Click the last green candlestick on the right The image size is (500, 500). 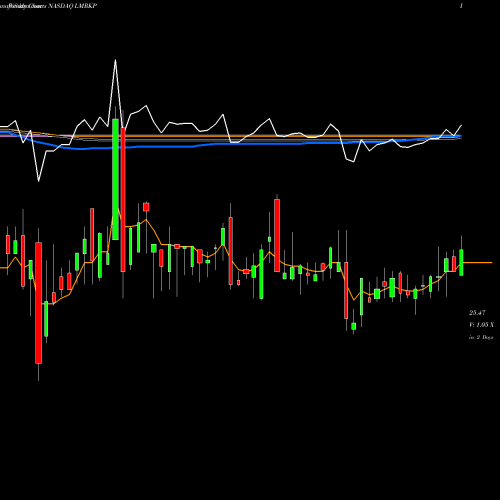[x=461, y=262]
